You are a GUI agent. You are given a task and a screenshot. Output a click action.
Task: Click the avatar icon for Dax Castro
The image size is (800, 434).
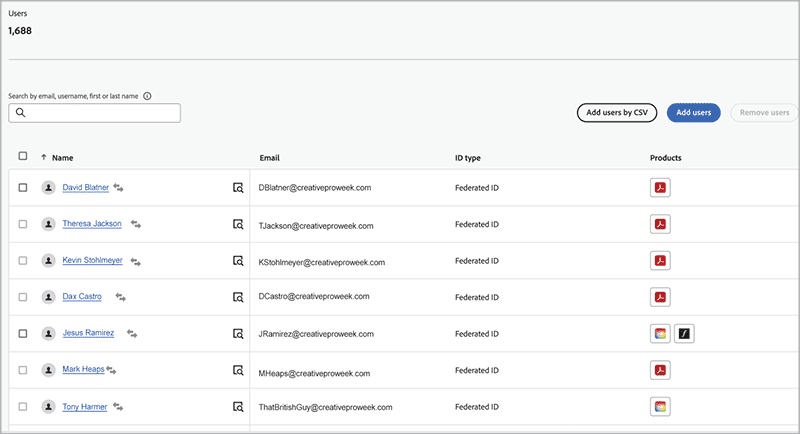coord(48,297)
